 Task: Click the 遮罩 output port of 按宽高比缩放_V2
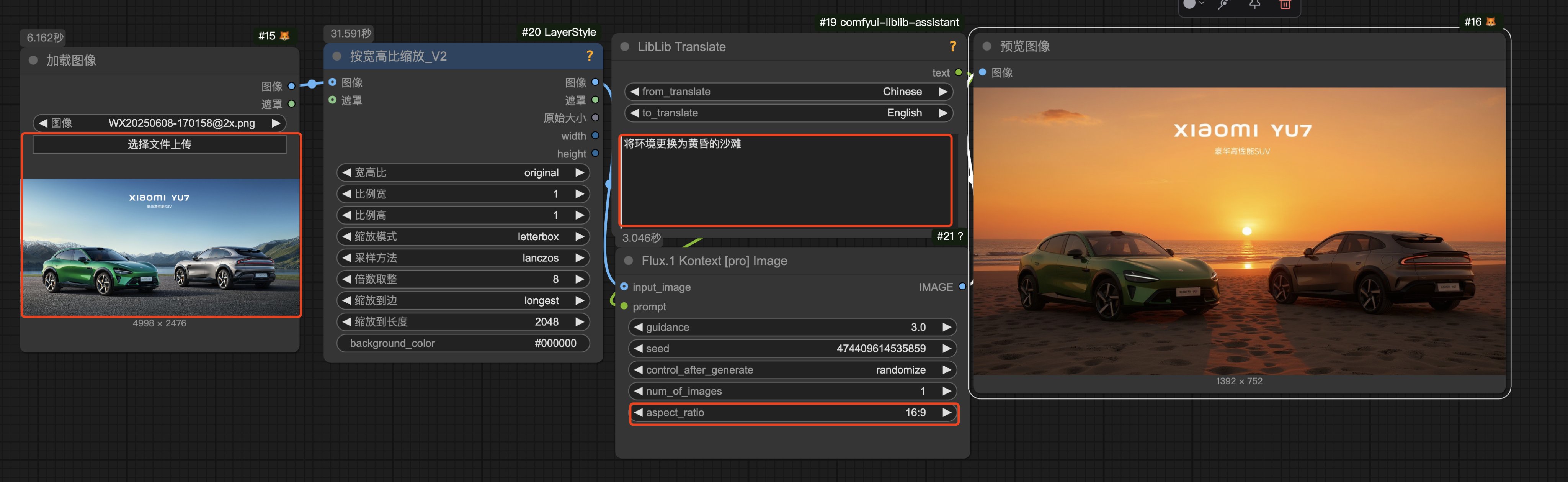click(595, 99)
